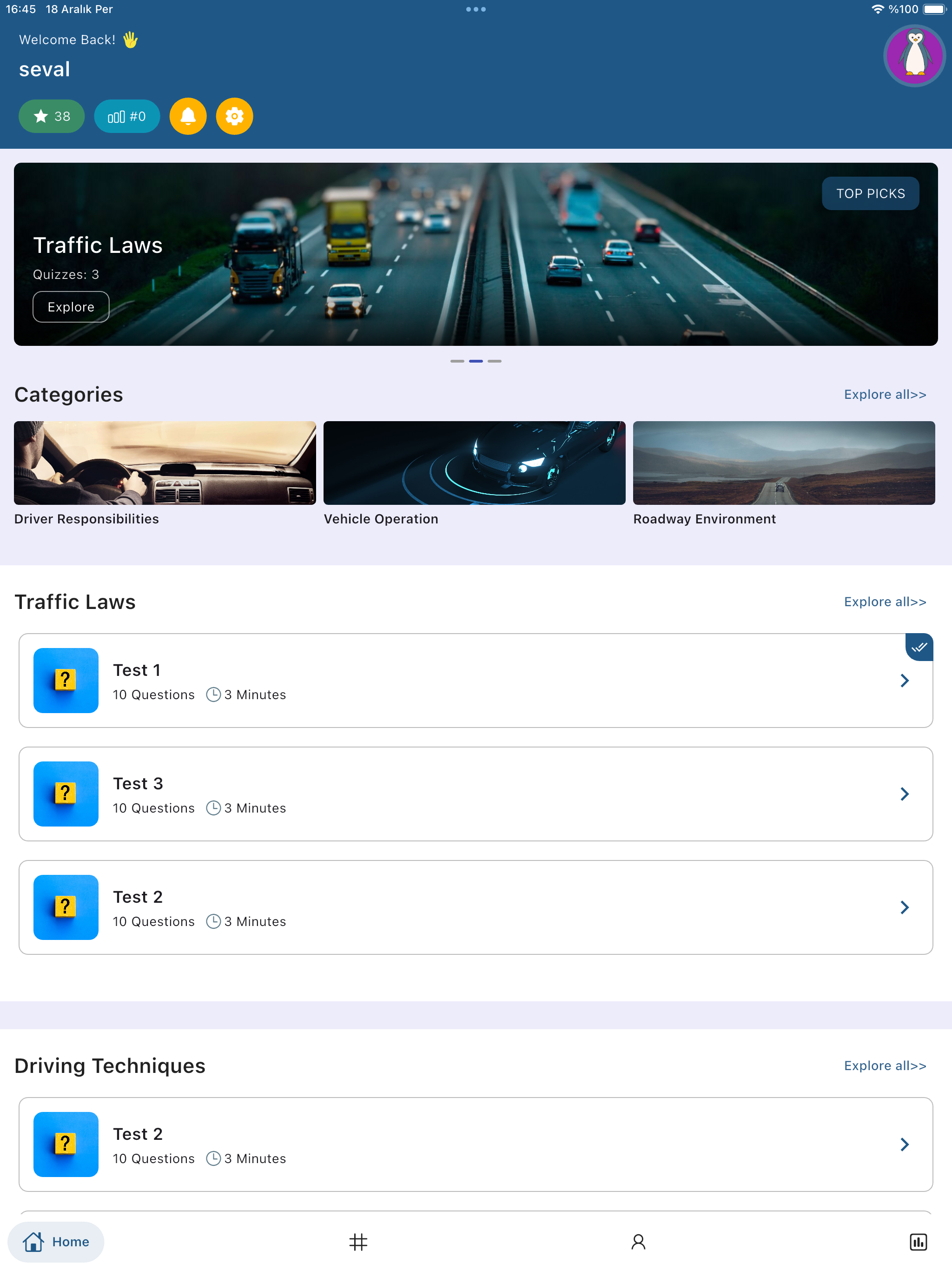
Task: Click Explore button on Traffic Laws banner
Action: click(x=71, y=307)
